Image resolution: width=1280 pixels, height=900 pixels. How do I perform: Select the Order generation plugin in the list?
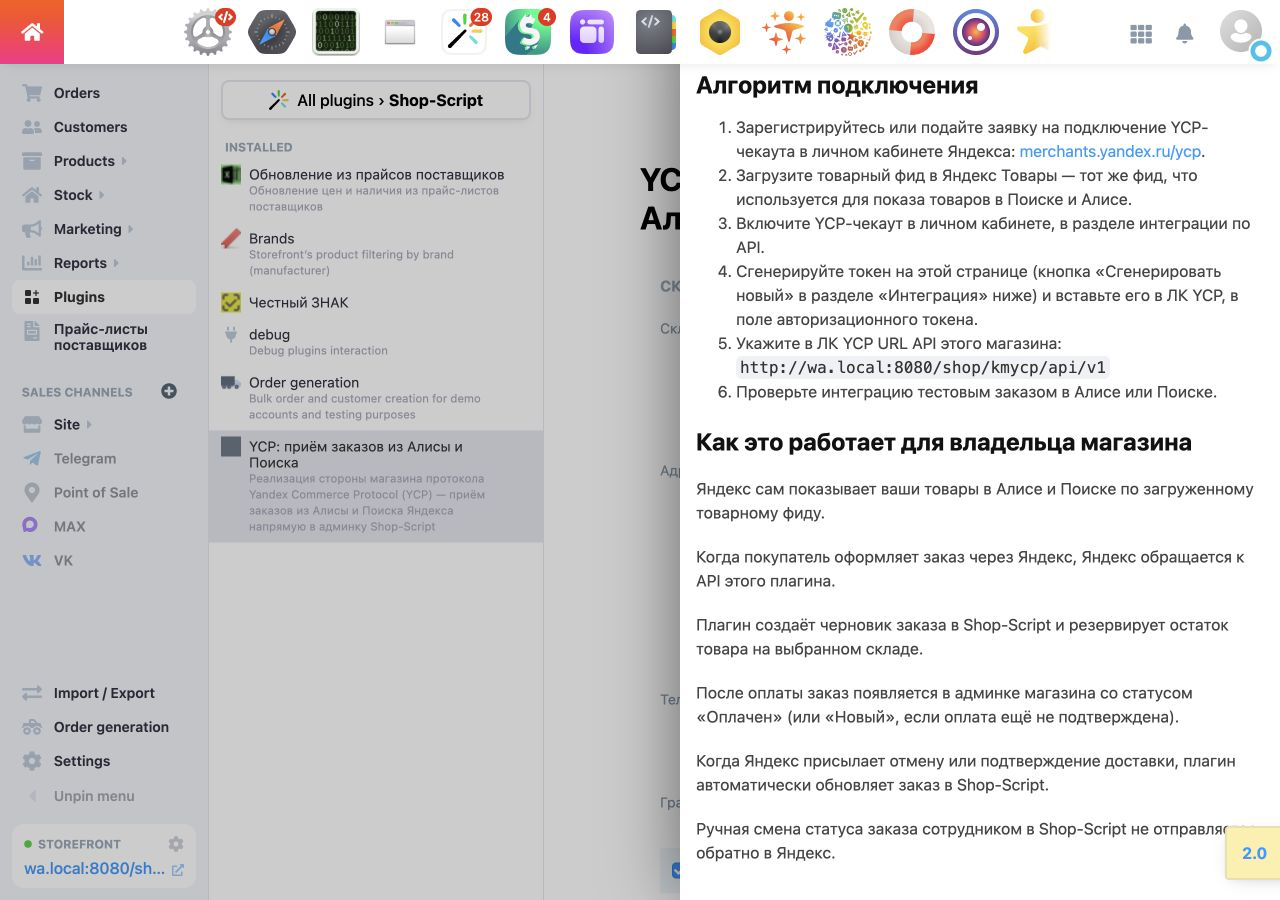coord(376,398)
